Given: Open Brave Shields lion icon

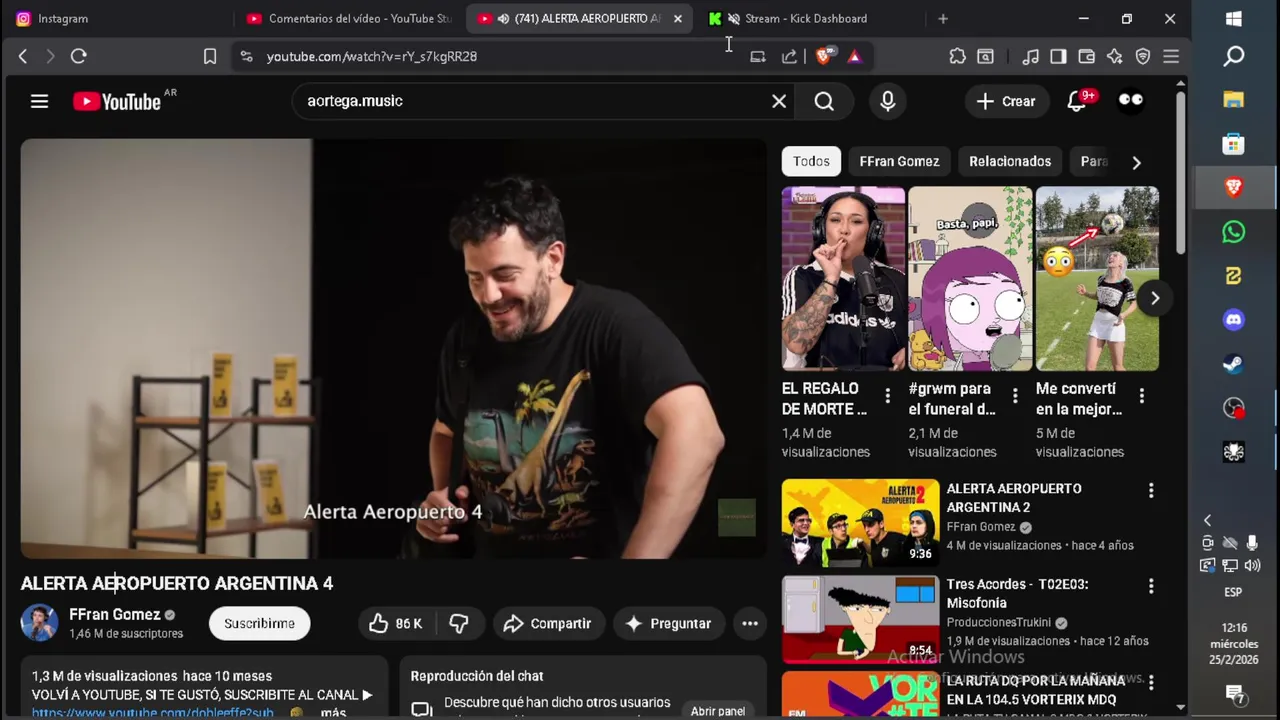Looking at the screenshot, I should [x=824, y=56].
